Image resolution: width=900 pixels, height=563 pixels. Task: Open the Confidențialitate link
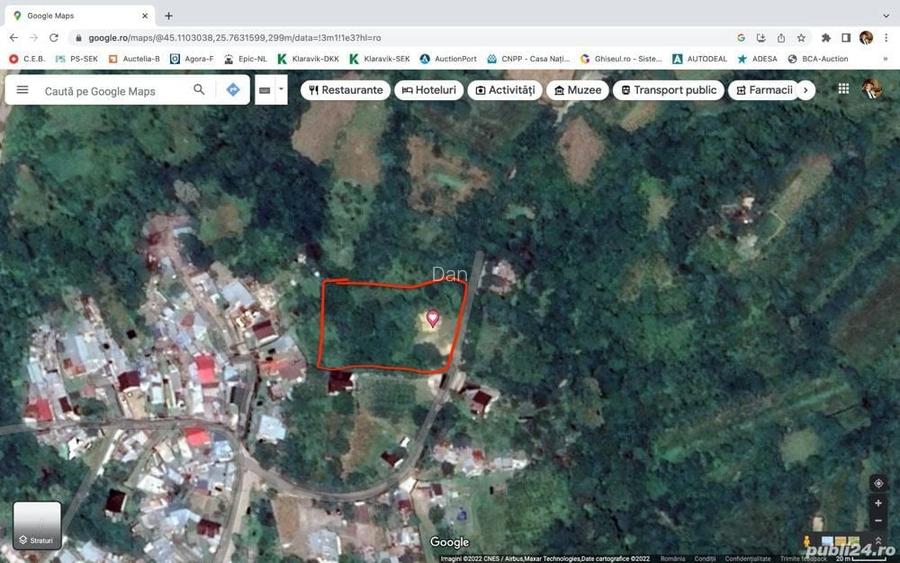pyautogui.click(x=748, y=558)
